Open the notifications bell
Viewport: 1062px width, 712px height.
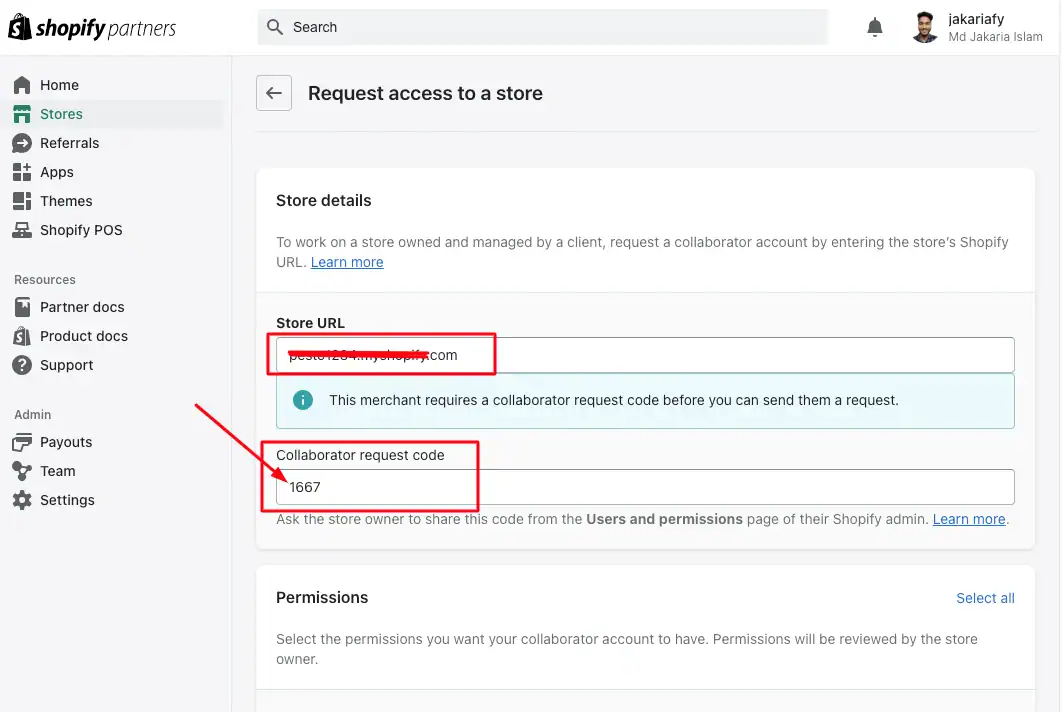[874, 27]
